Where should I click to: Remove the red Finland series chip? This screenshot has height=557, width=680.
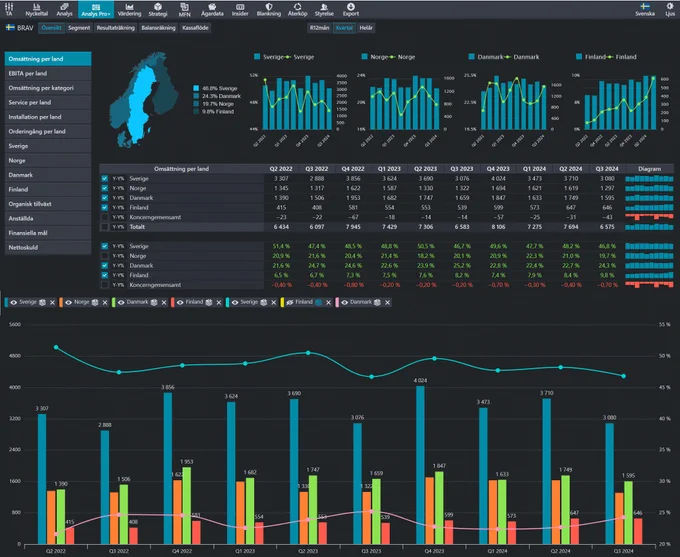click(219, 302)
